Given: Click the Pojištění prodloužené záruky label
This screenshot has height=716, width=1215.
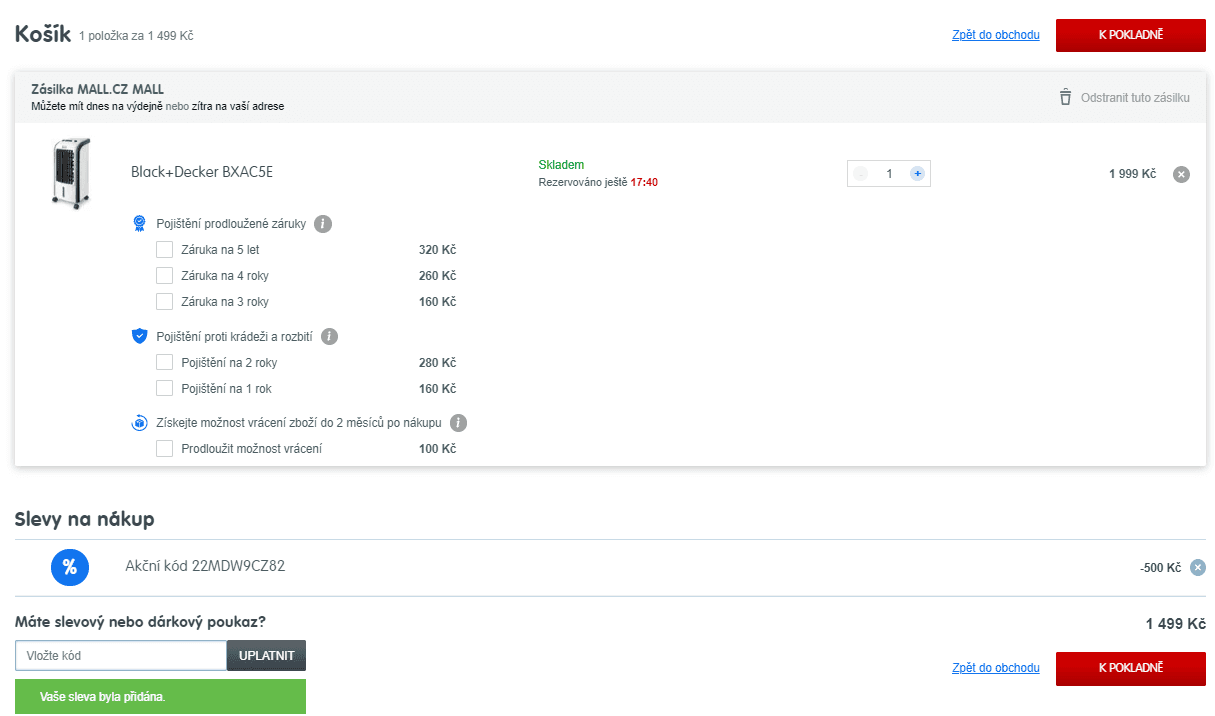Looking at the screenshot, I should click(230, 224).
